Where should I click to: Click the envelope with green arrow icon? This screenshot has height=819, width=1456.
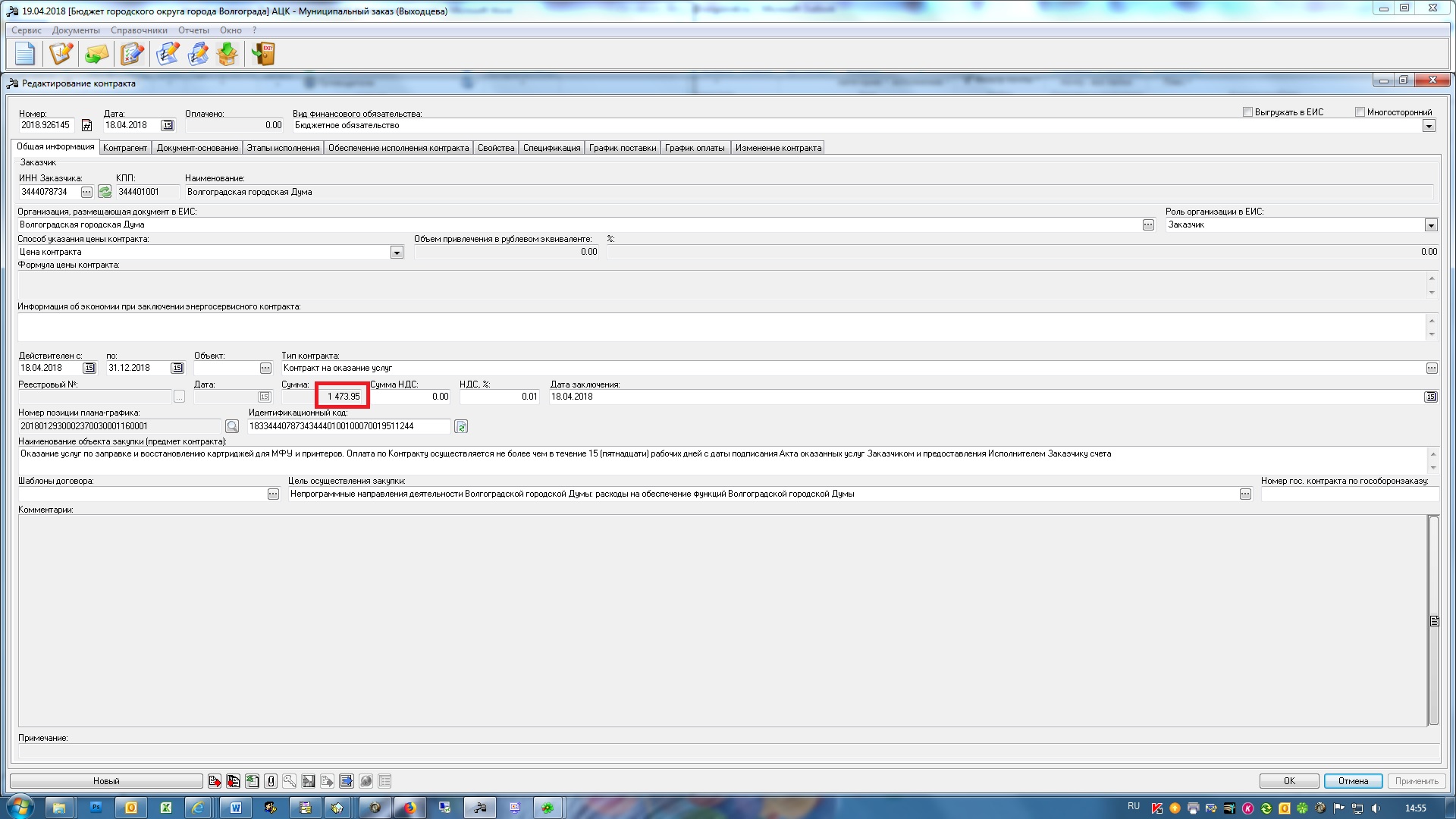click(x=96, y=54)
